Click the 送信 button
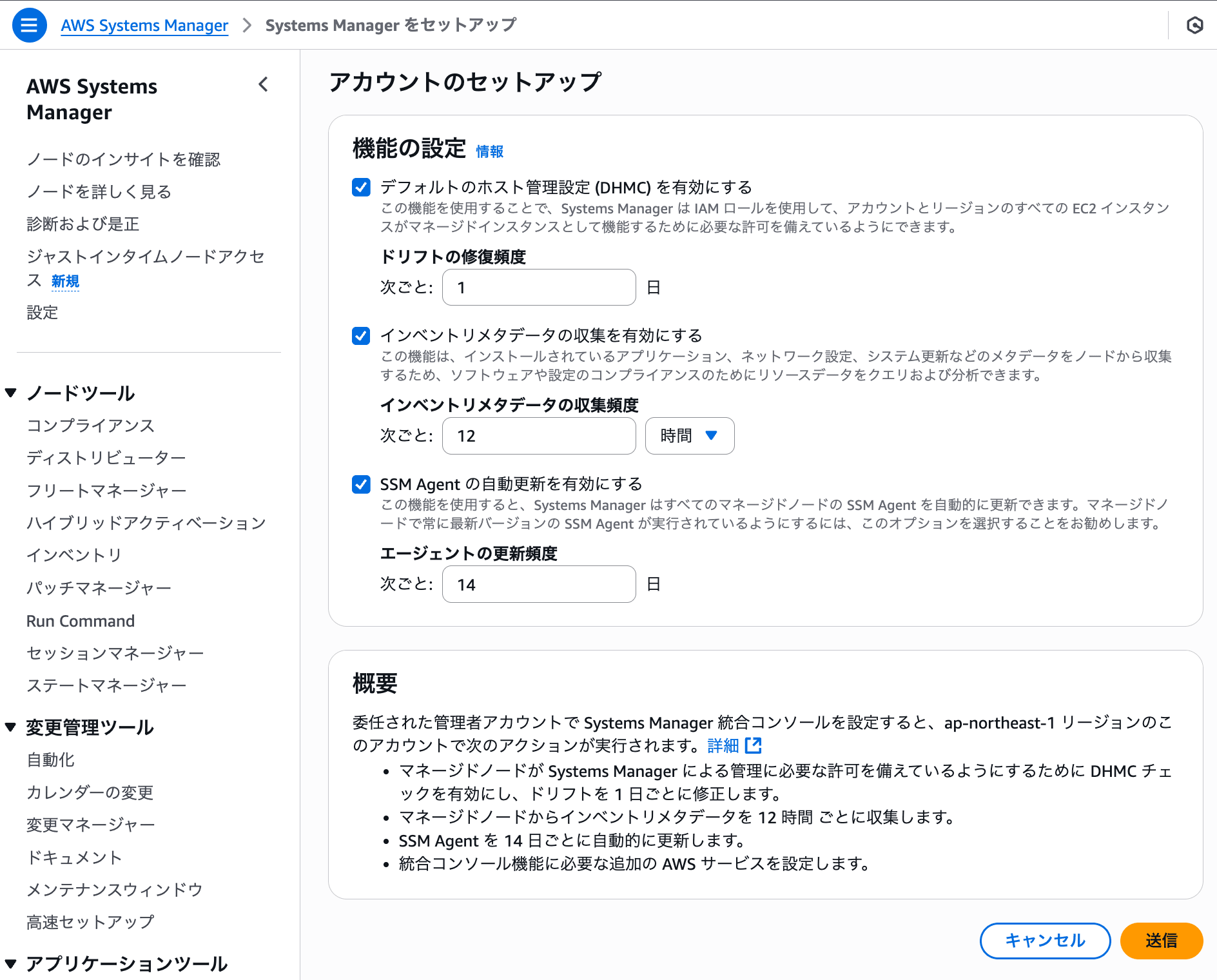The width and height of the screenshot is (1217, 980). (x=1162, y=941)
